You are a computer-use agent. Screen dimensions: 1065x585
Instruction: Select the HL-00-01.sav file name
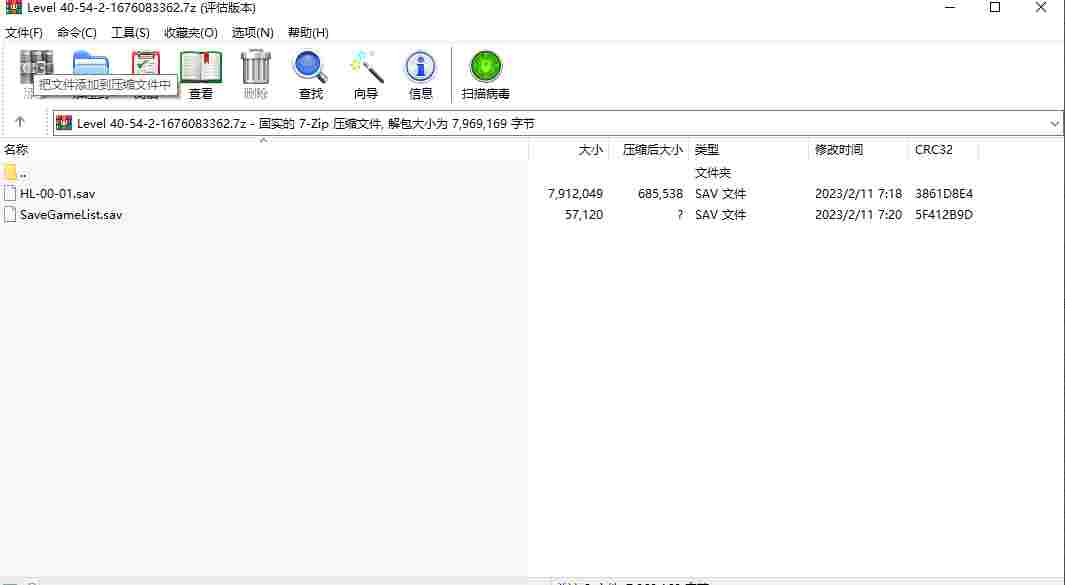(58, 194)
